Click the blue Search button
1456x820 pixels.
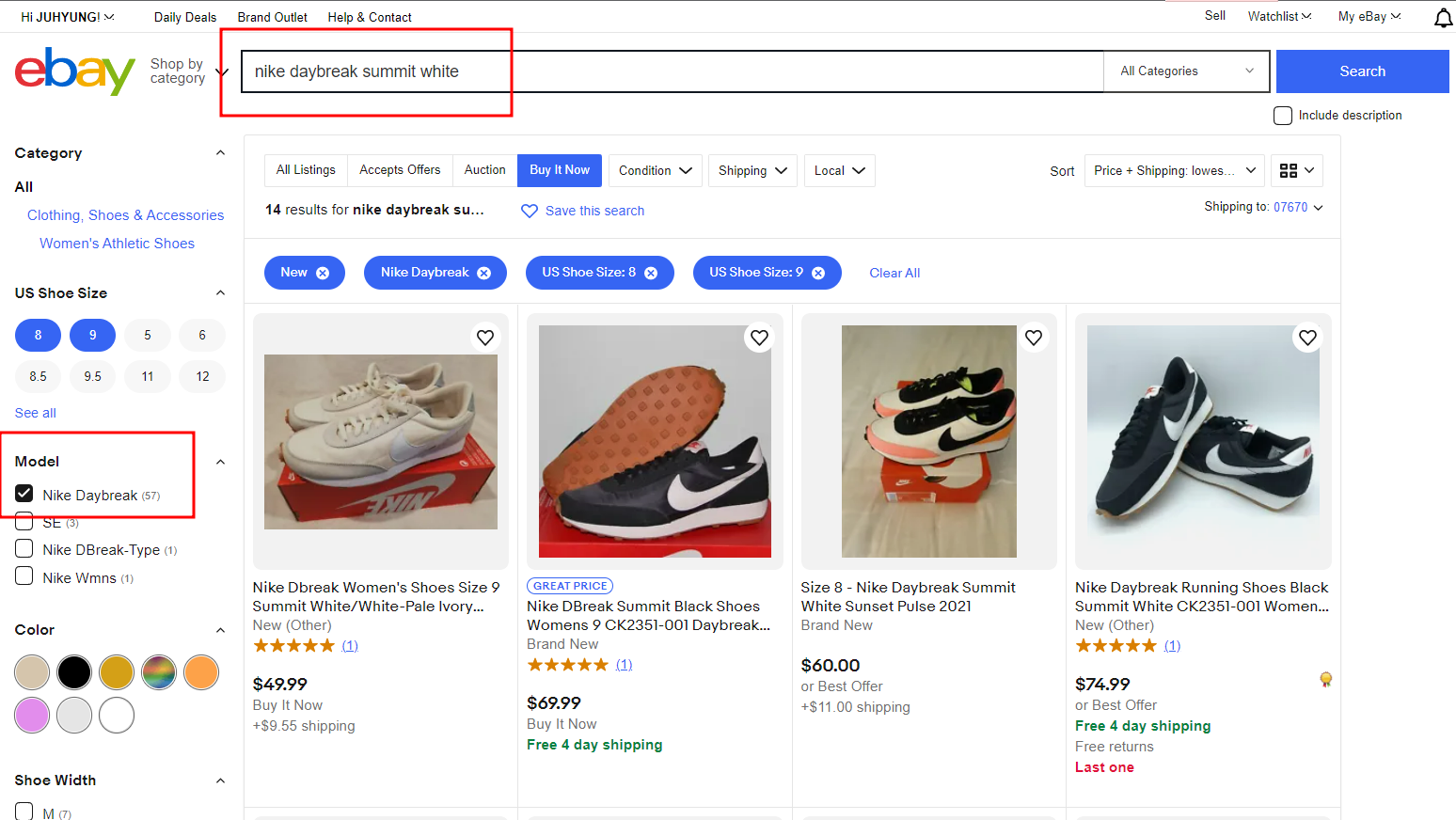point(1362,71)
